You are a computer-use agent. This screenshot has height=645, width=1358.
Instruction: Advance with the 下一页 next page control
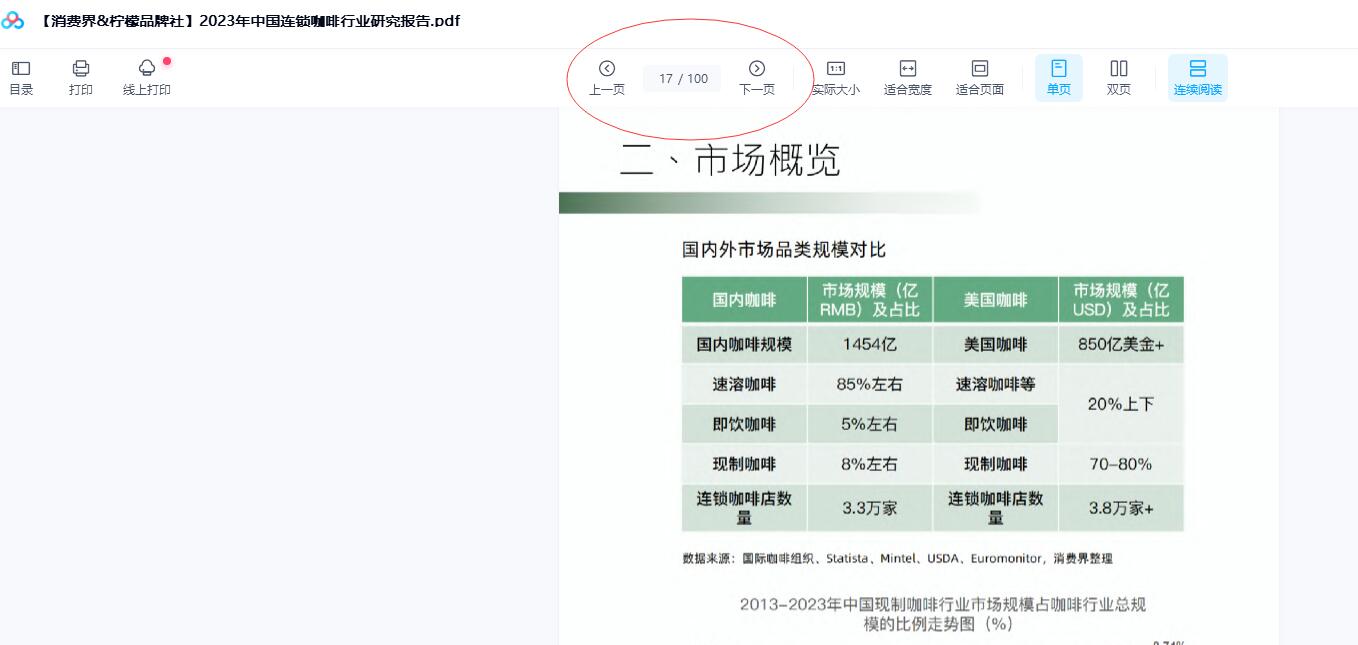click(x=757, y=77)
